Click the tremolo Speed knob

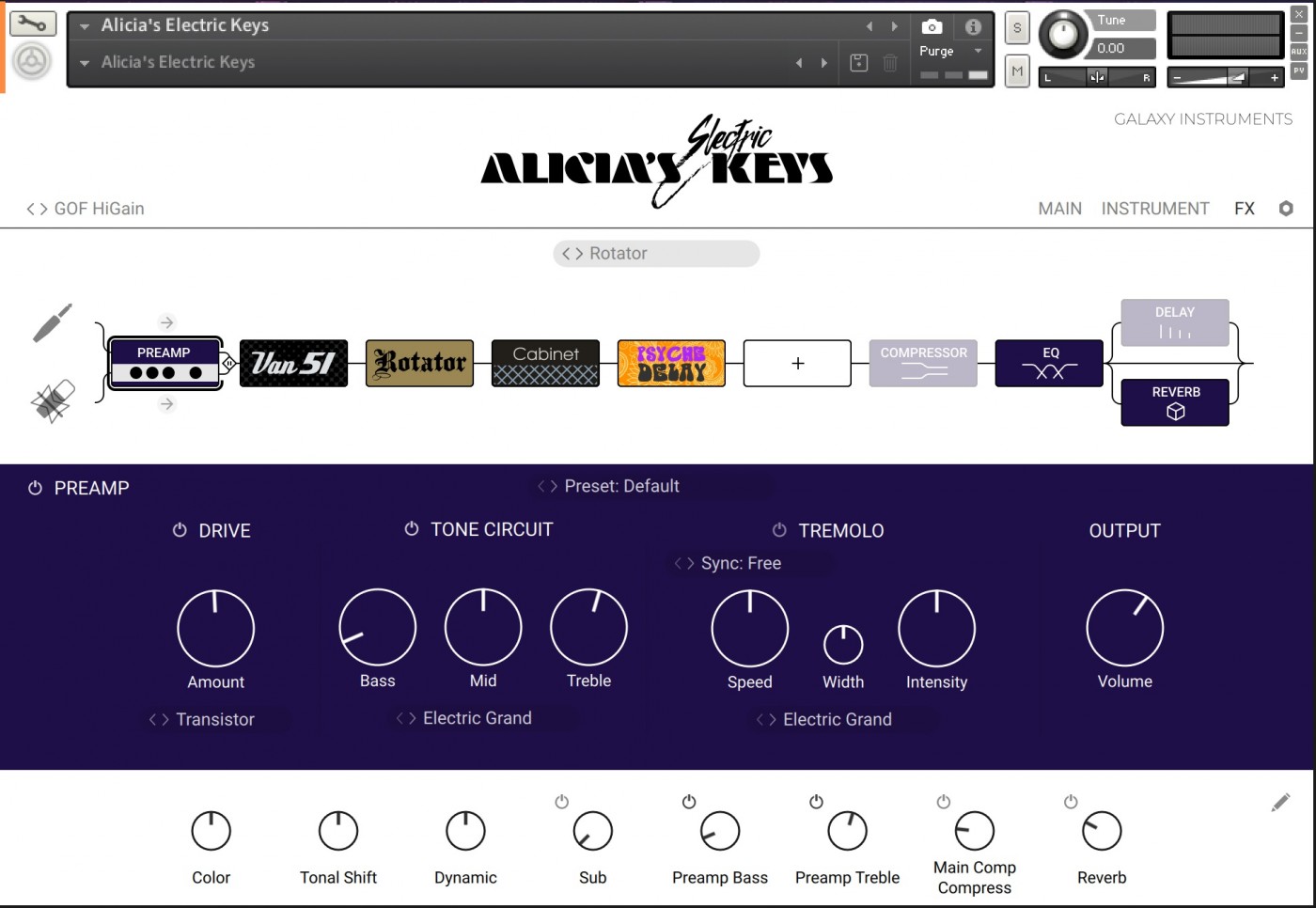click(749, 628)
